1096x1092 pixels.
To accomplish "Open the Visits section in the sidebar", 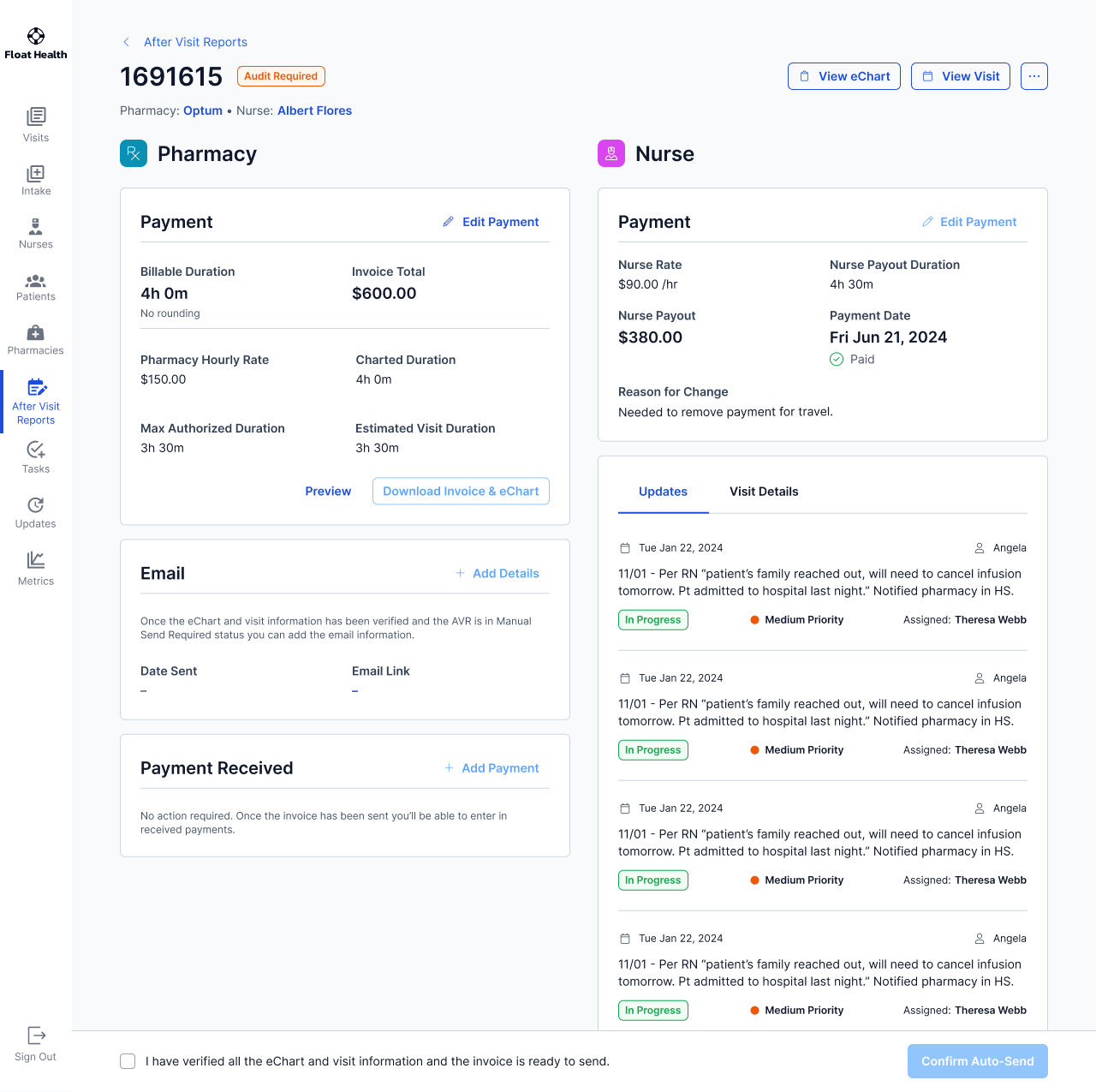I will tap(35, 125).
